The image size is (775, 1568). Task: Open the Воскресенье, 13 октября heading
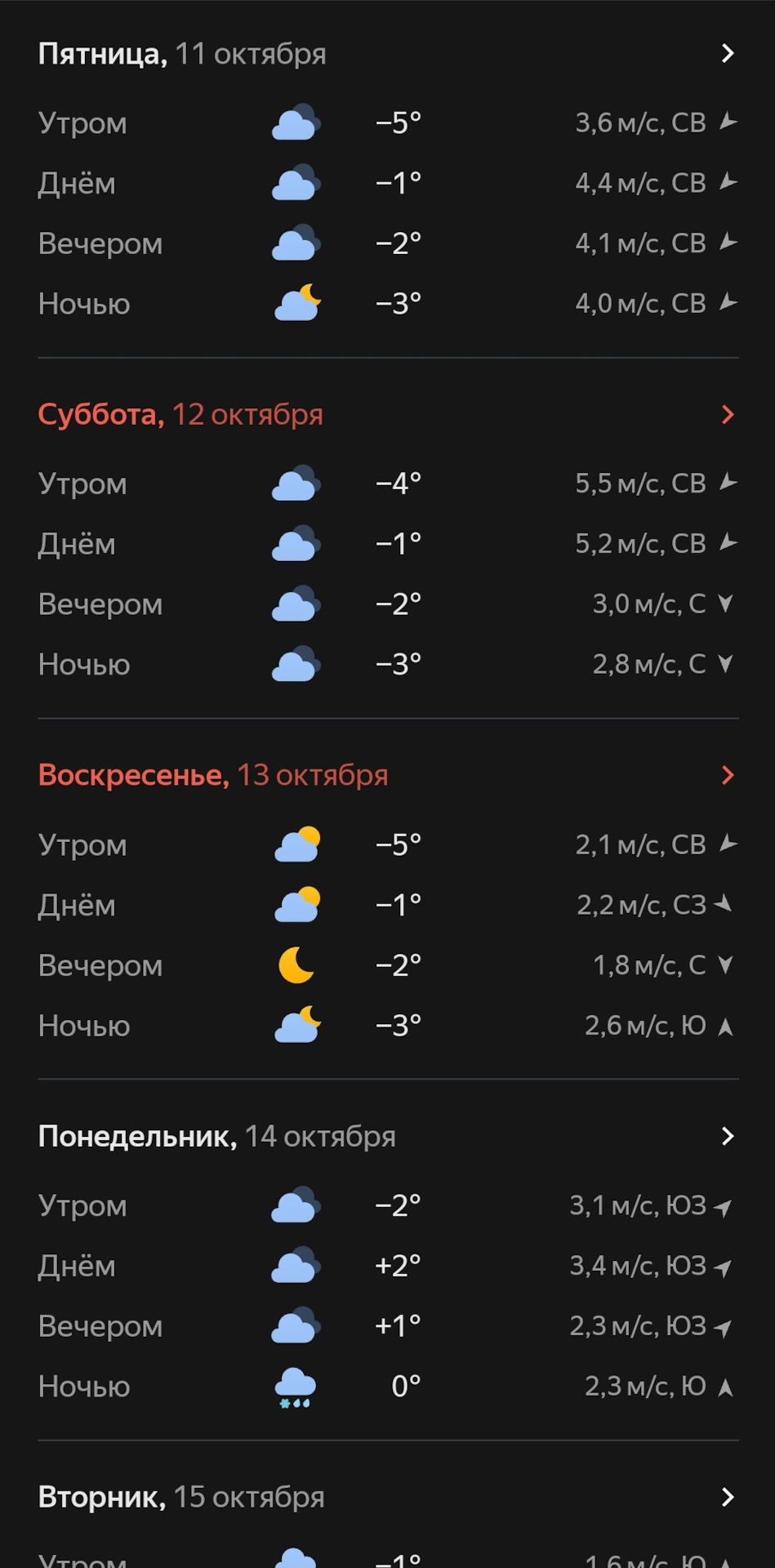tap(213, 776)
